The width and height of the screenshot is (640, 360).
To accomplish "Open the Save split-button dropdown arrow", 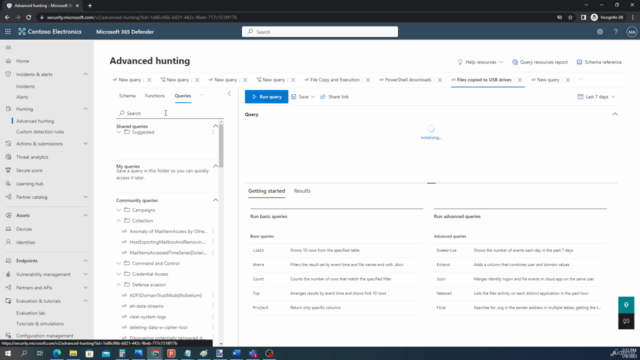I will point(313,97).
